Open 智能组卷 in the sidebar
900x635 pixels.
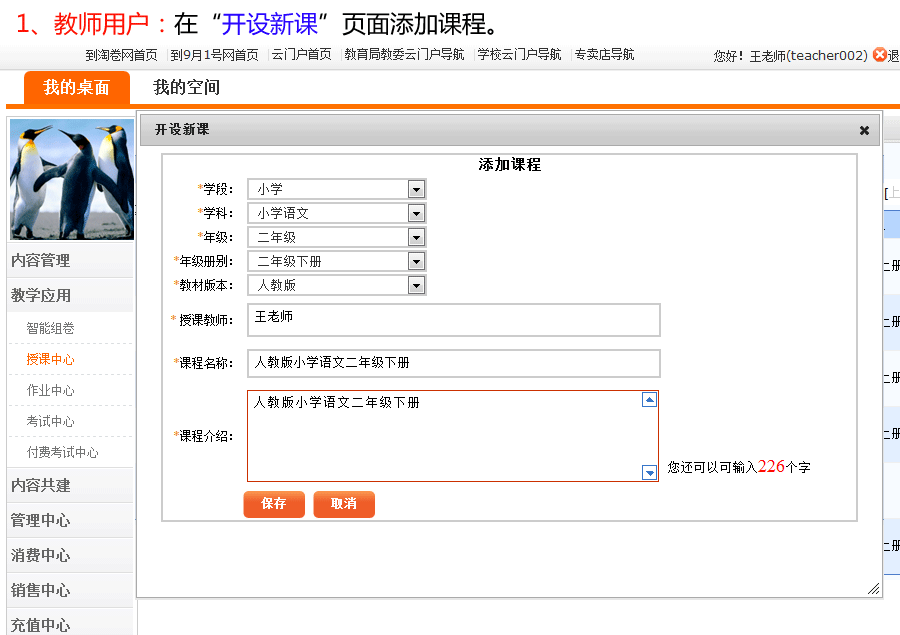coord(50,328)
